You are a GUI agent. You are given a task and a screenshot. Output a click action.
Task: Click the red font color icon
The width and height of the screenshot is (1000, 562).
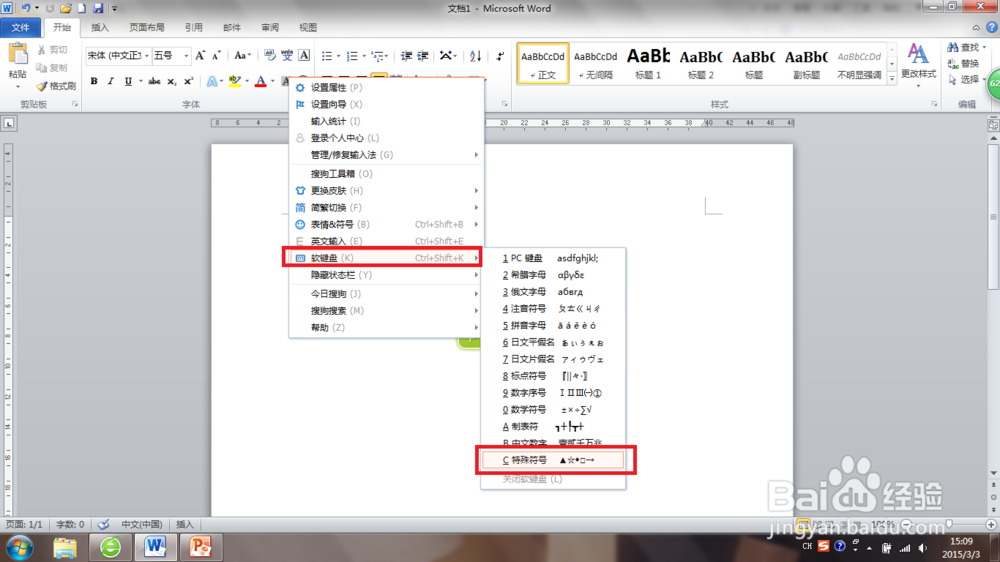260,81
